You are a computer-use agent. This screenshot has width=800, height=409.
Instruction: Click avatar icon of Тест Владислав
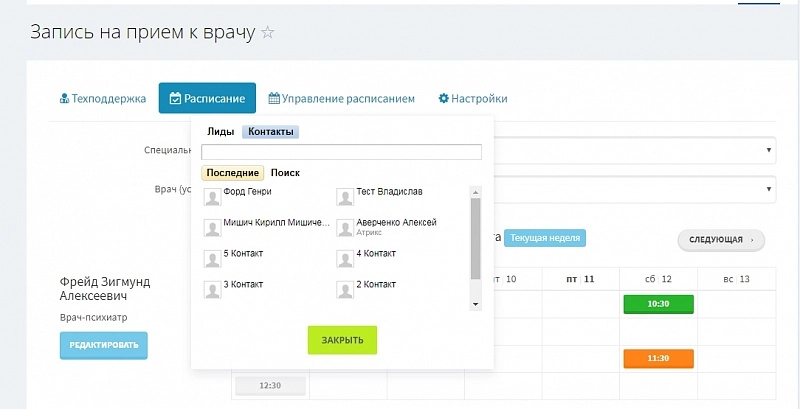coord(345,196)
